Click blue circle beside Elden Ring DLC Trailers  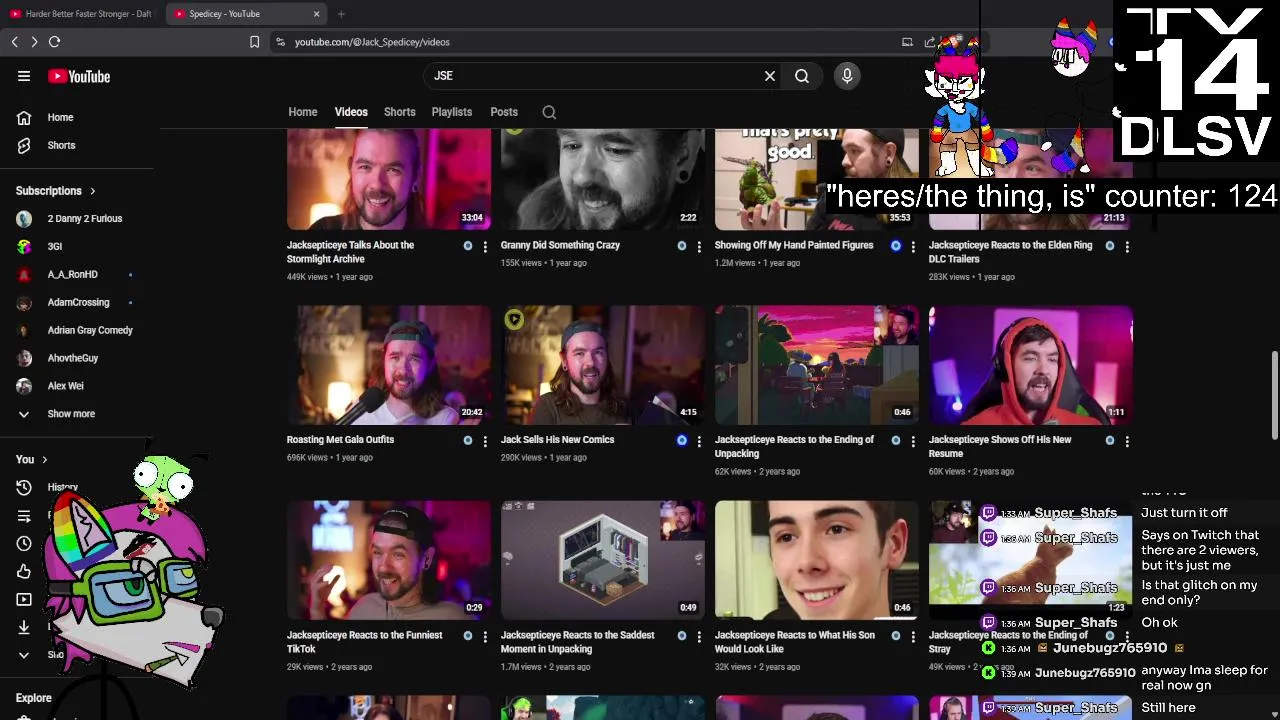(1110, 246)
